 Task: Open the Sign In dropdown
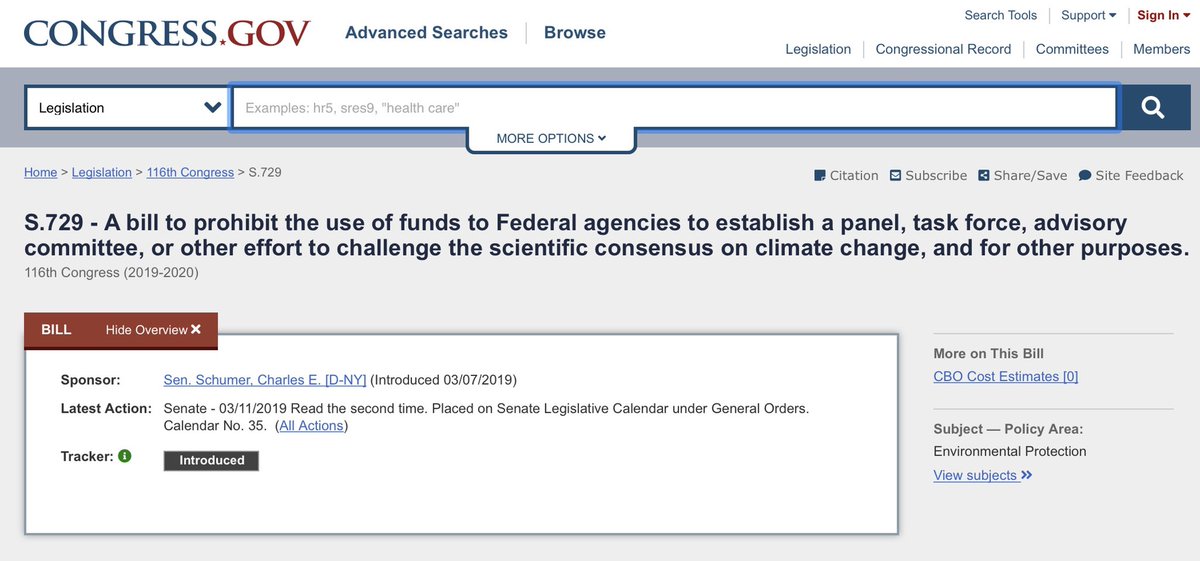(1164, 15)
